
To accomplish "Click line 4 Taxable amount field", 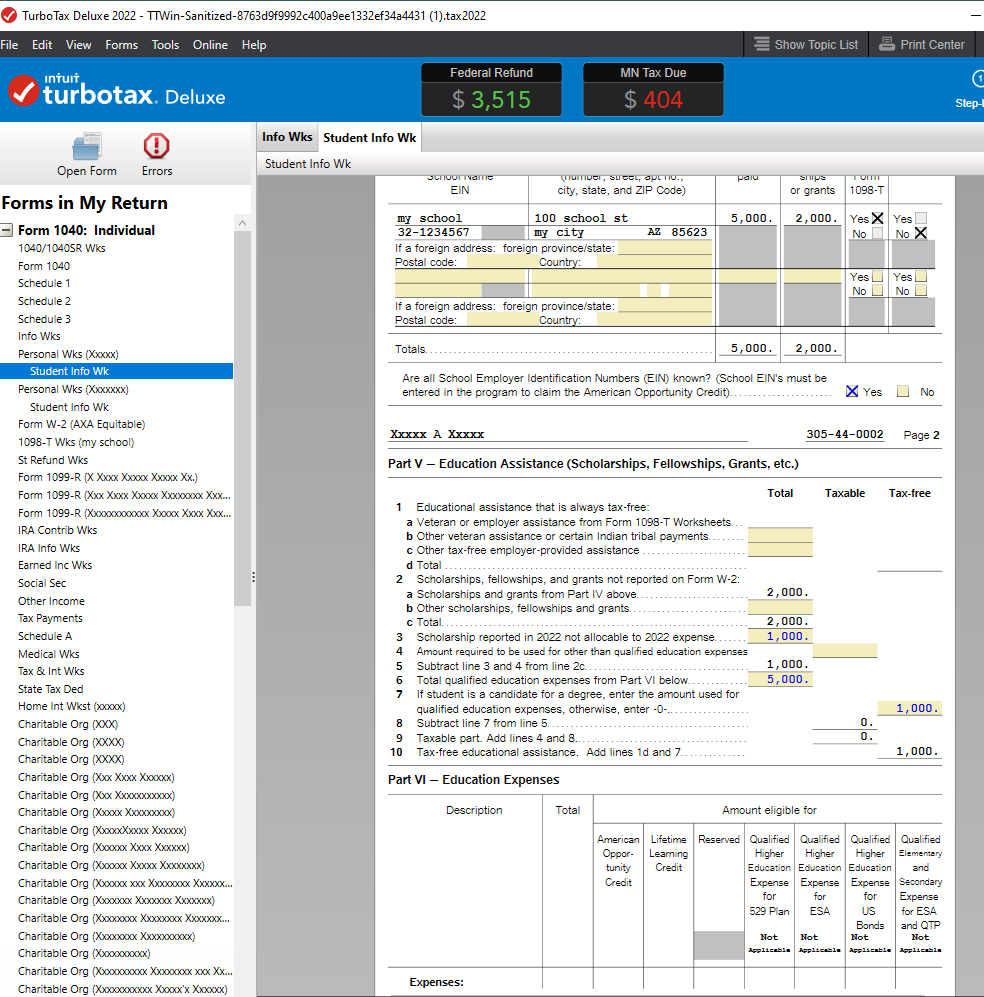I will [845, 650].
